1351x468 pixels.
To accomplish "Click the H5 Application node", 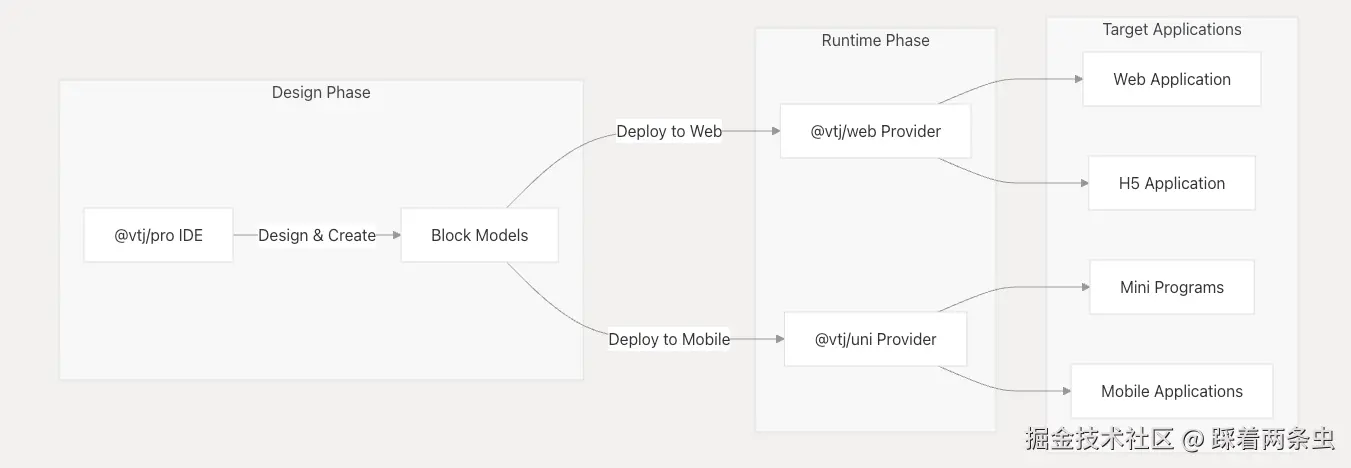I will coord(1171,183).
